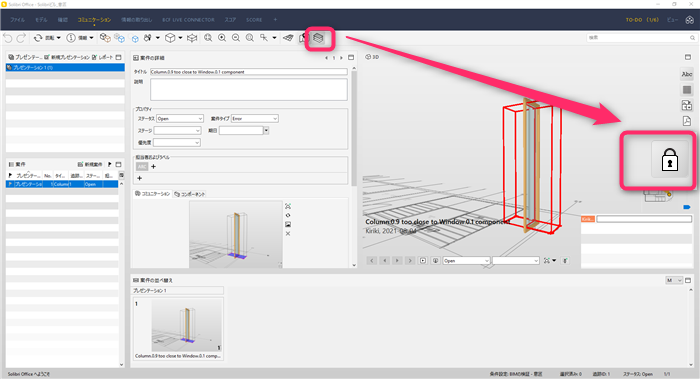Click the highlighted layers icon in toolbar
The image size is (700, 379).
coord(318,38)
